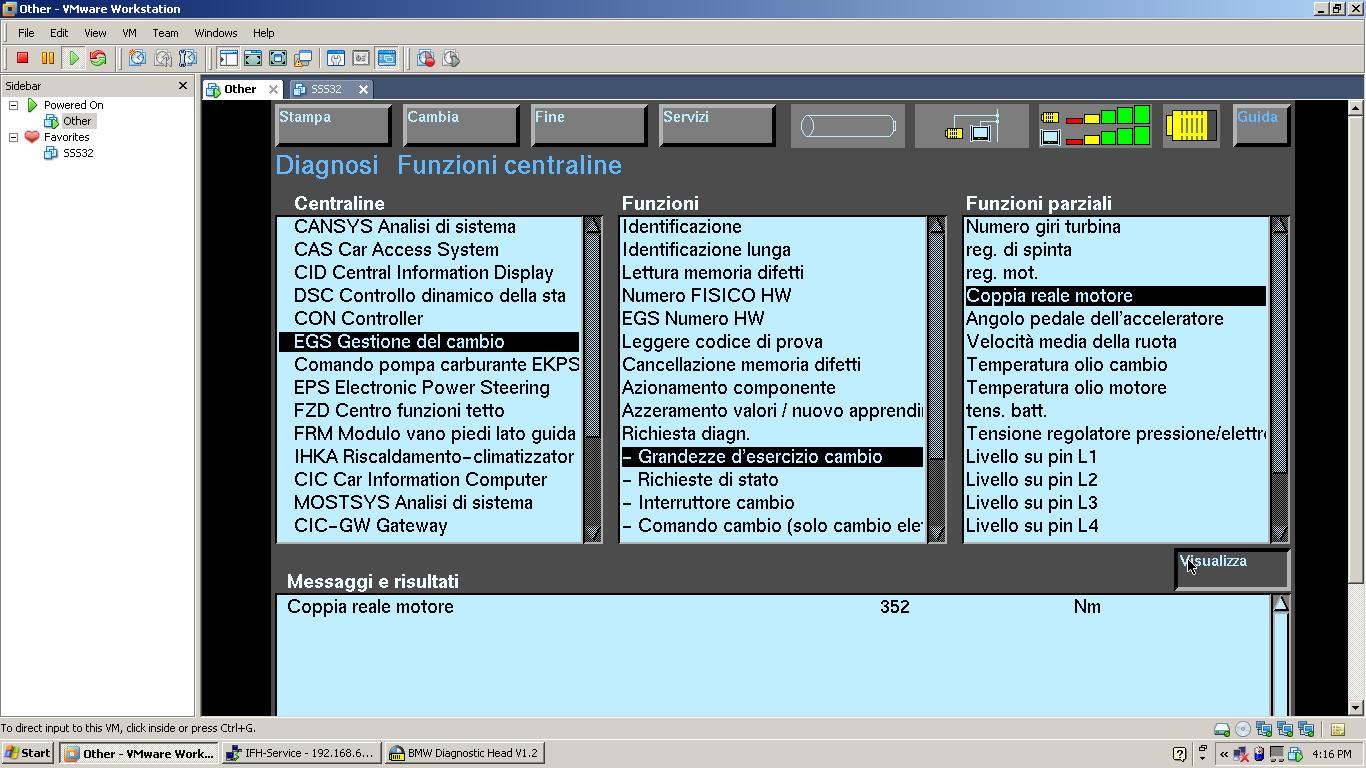Switch to BMW Diagnostic Head taskbar window
Image resolution: width=1366 pixels, height=768 pixels.
pyautogui.click(x=464, y=753)
